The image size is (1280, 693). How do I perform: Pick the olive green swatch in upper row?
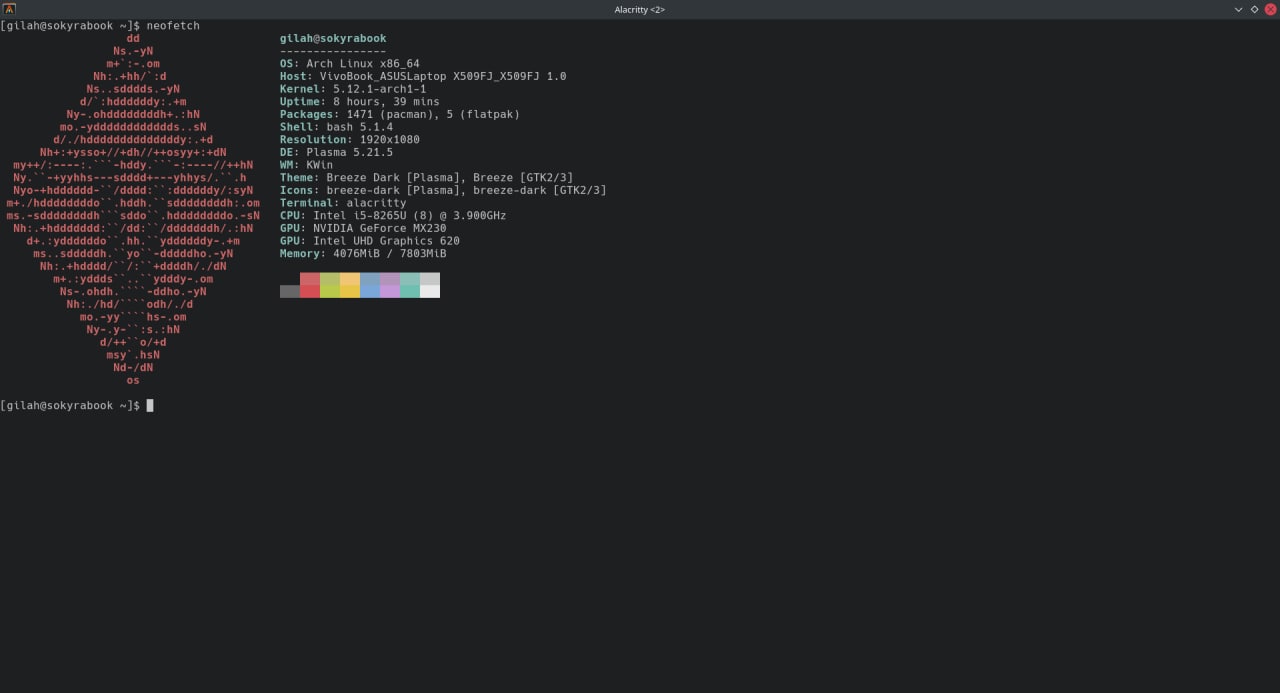(x=330, y=279)
